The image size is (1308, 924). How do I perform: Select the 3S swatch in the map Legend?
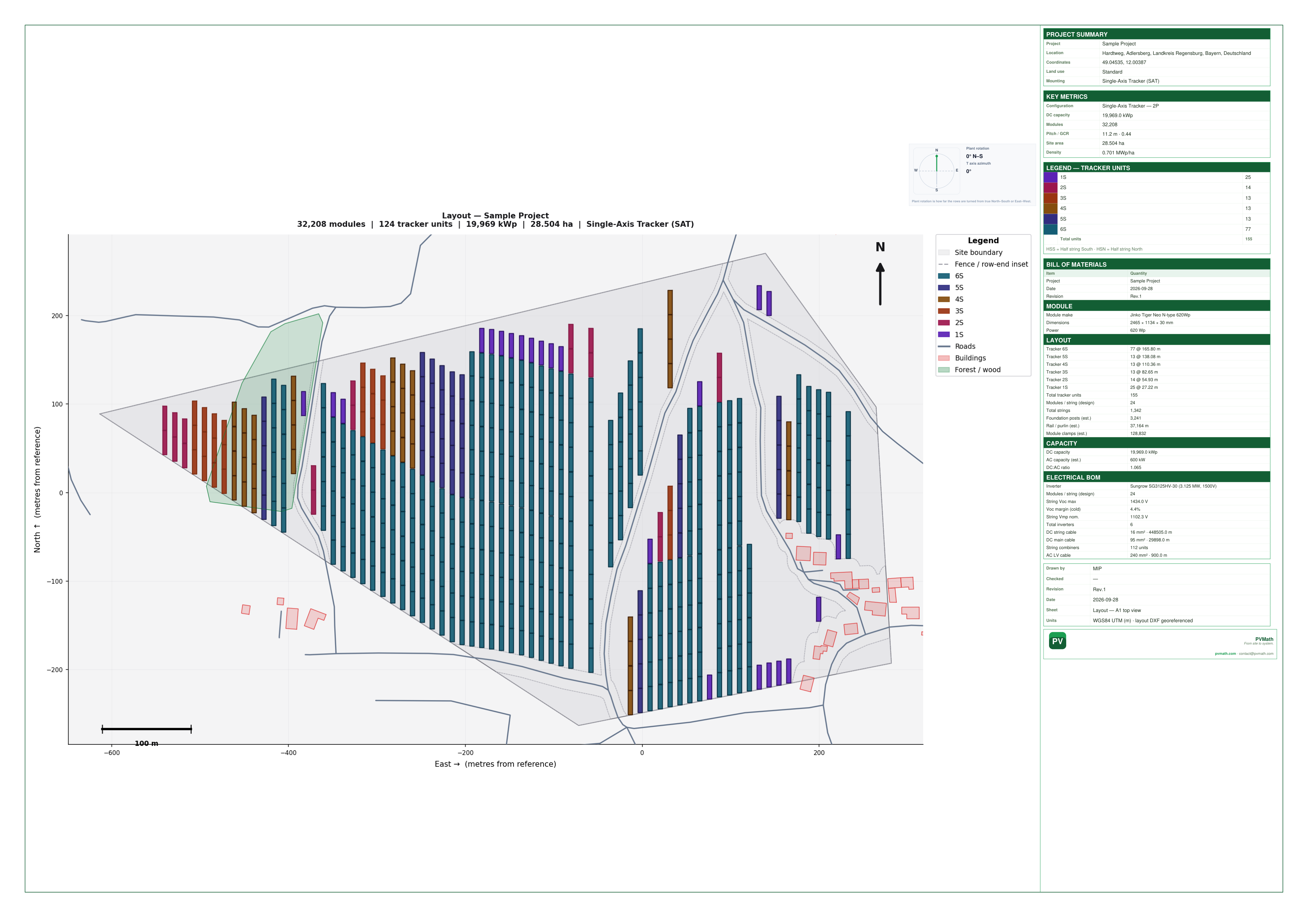click(x=944, y=311)
